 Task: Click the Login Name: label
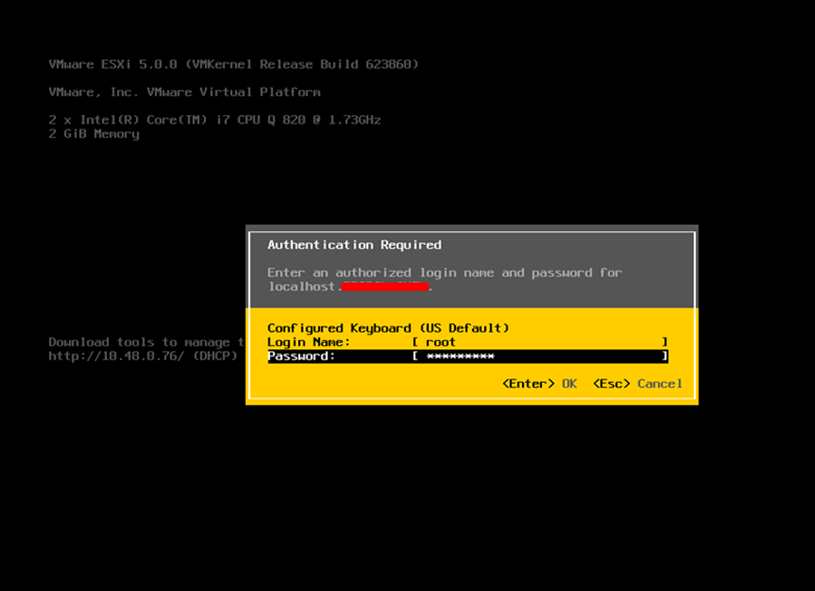pos(309,342)
